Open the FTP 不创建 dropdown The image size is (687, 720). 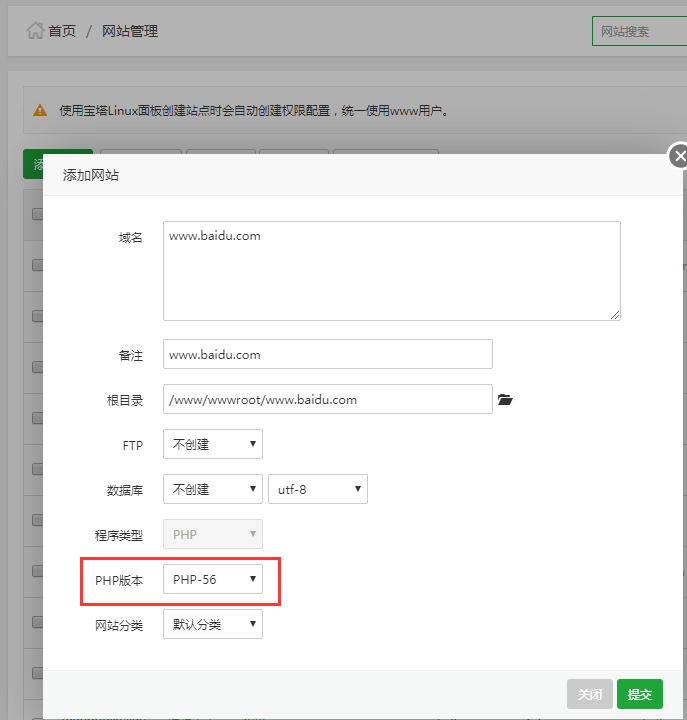[212, 444]
